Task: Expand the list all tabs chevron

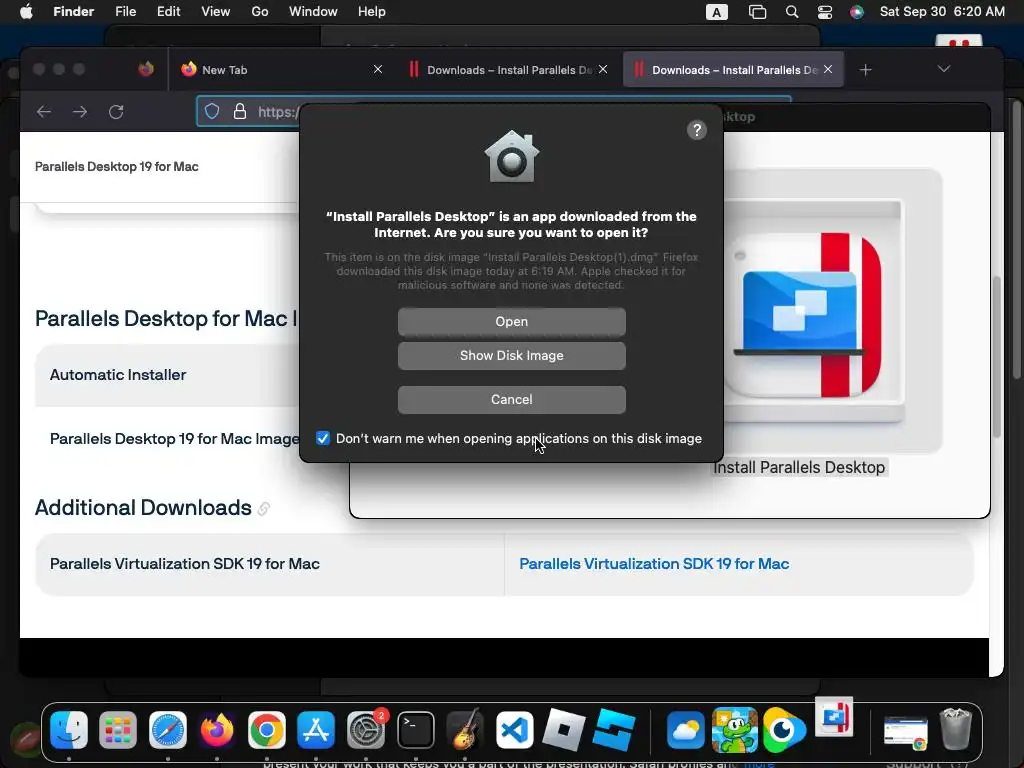Action: tap(944, 69)
